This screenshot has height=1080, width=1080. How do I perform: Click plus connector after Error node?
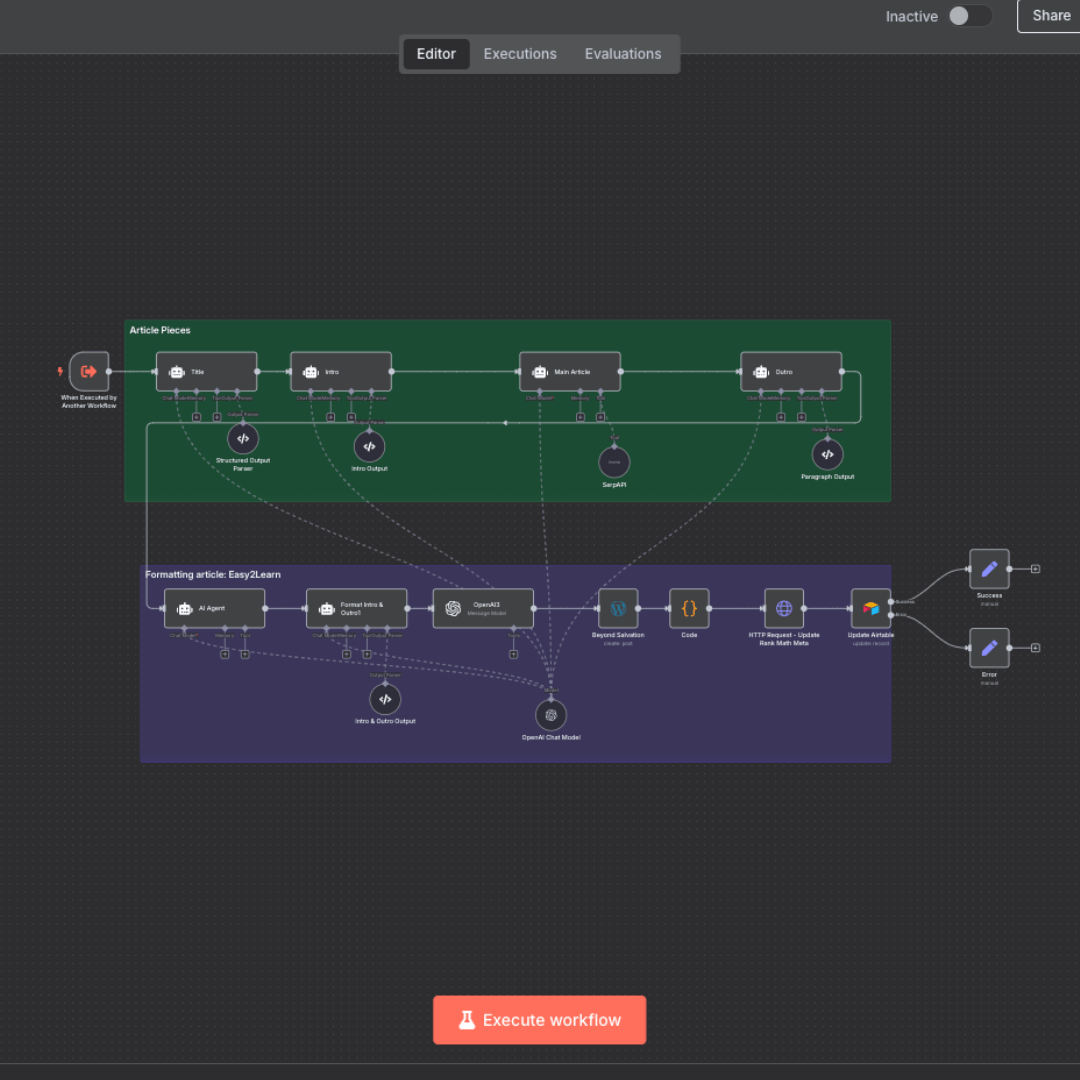[x=1036, y=648]
